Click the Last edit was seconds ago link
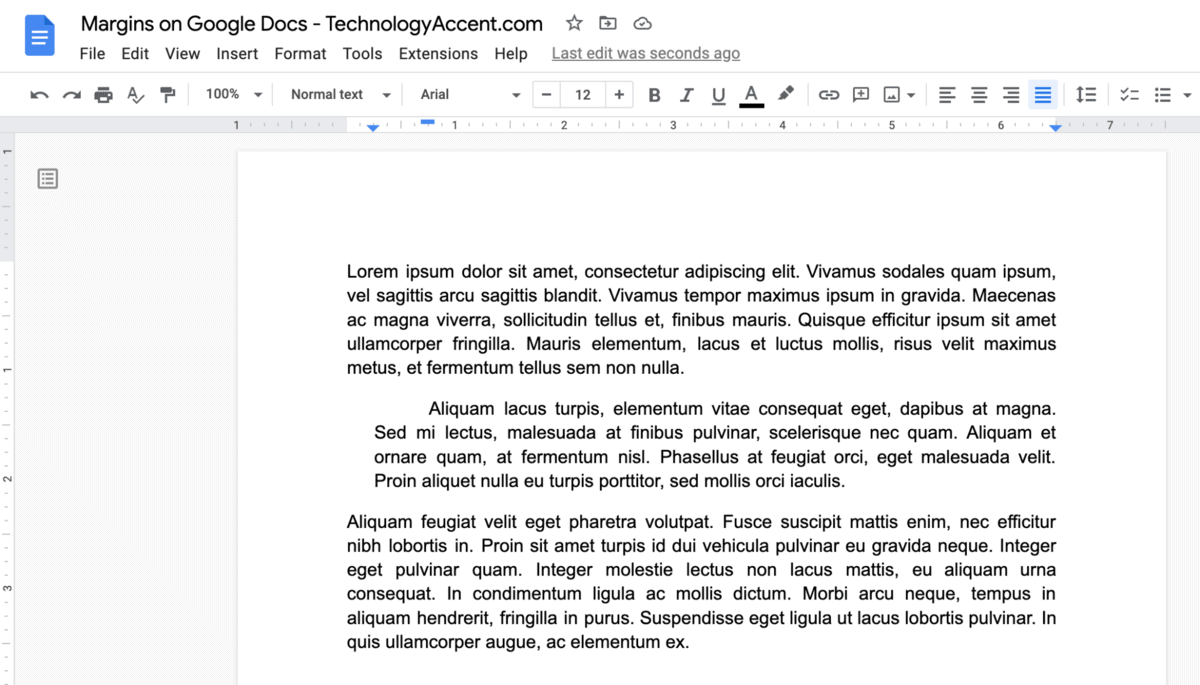 pos(645,52)
